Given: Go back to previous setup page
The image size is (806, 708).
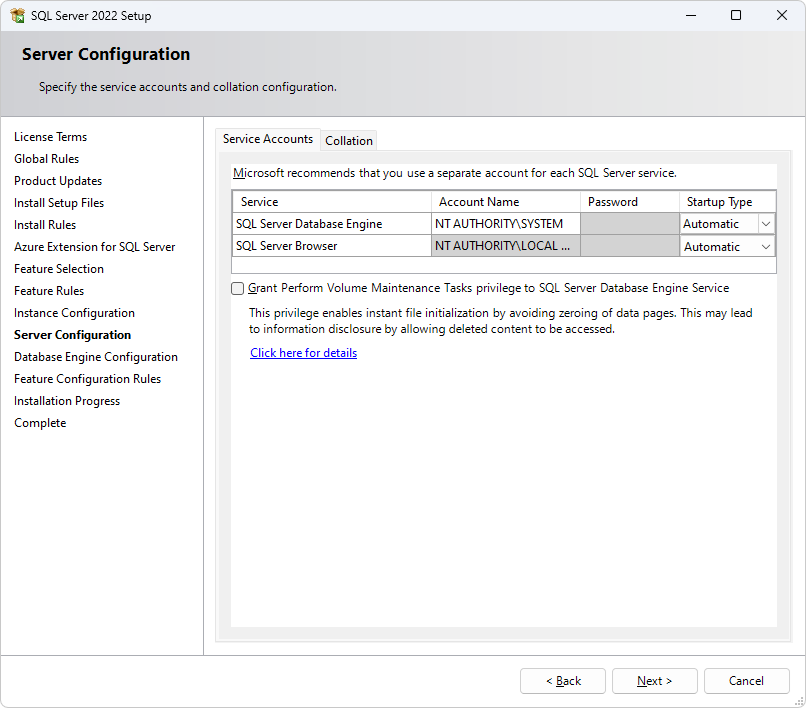Looking at the screenshot, I should [x=563, y=681].
